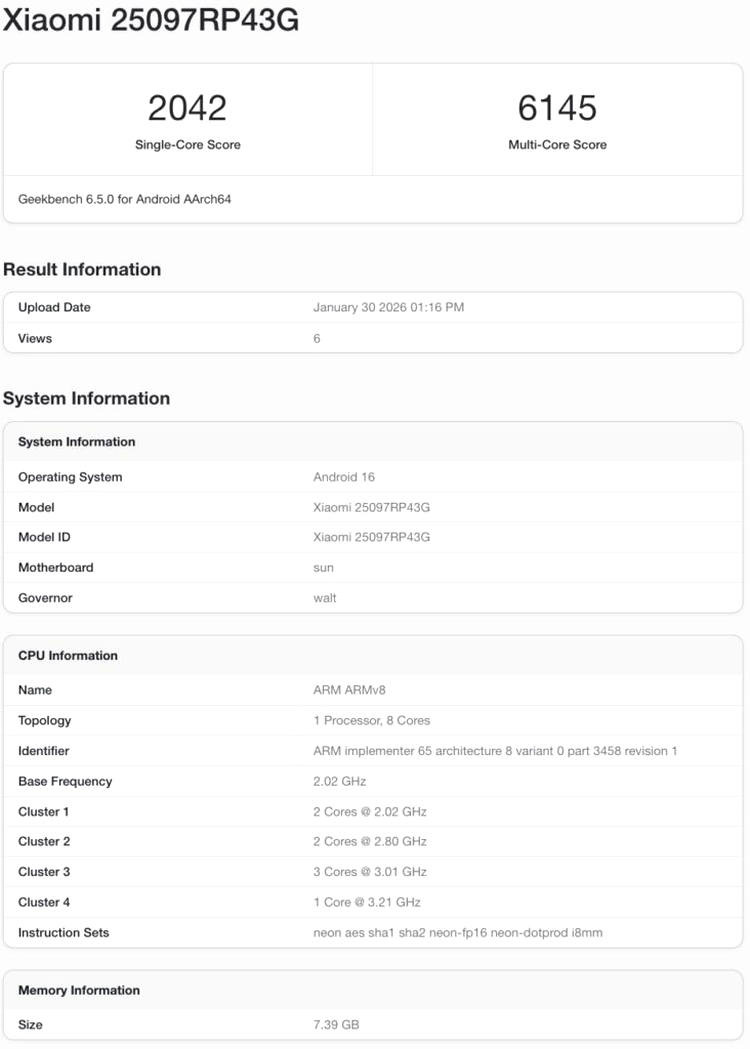This screenshot has width=750, height=1049.
Task: Click the Operating System label
Action: pos(70,477)
